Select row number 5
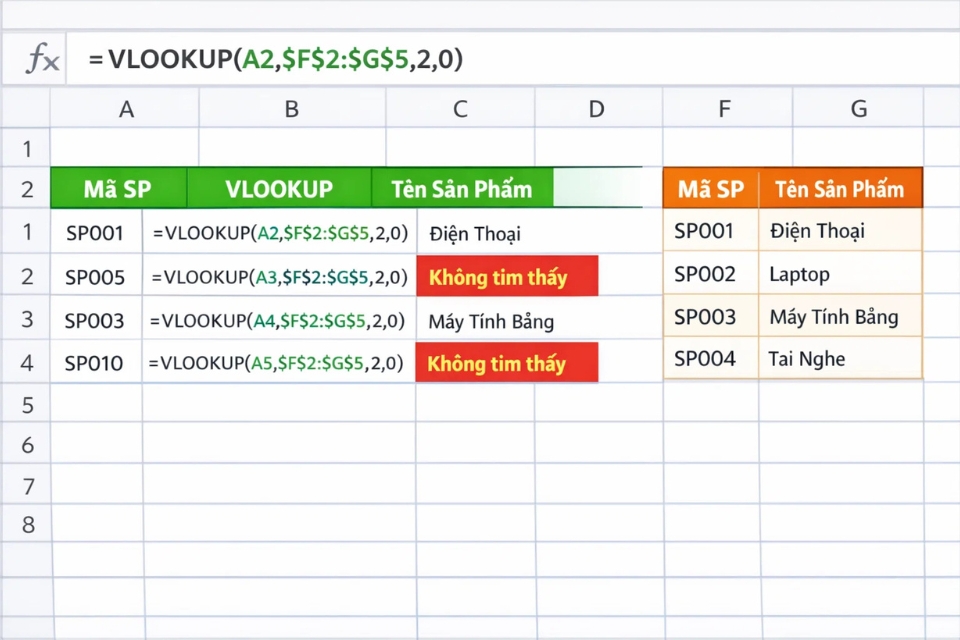960x640 pixels. coord(27,404)
